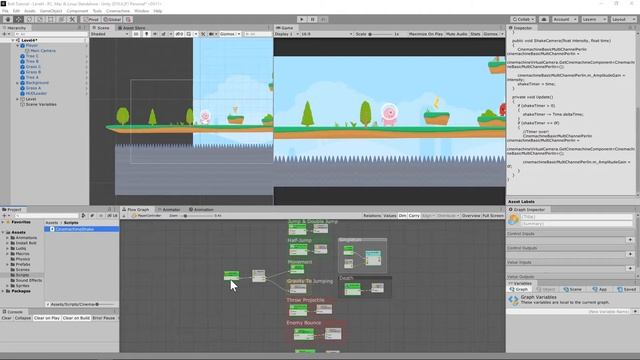Image resolution: width=640 pixels, height=360 pixels.
Task: Click the Project search by type icon
Action: click(83, 216)
